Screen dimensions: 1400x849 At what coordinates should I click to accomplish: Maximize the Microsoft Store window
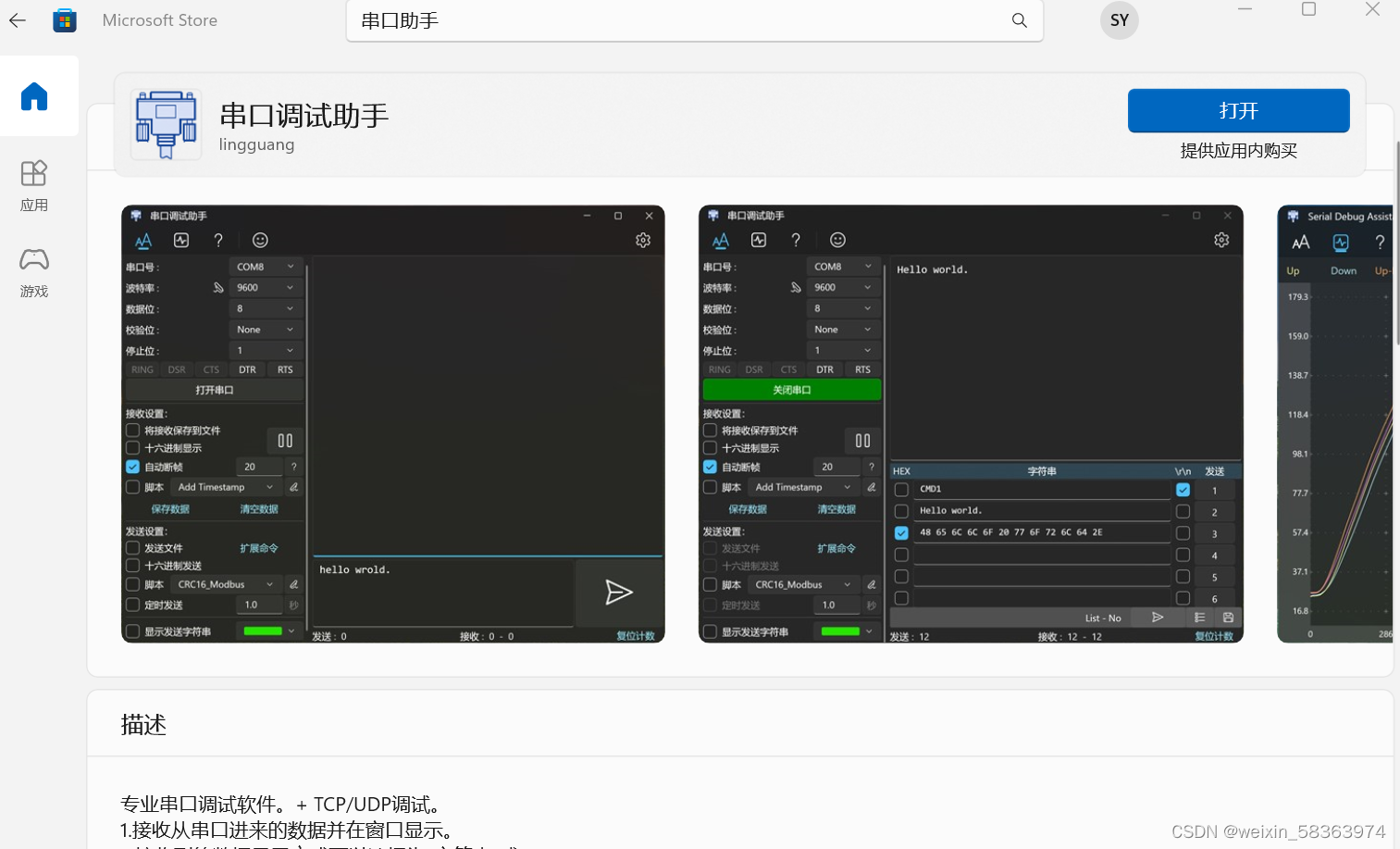coord(1308,9)
